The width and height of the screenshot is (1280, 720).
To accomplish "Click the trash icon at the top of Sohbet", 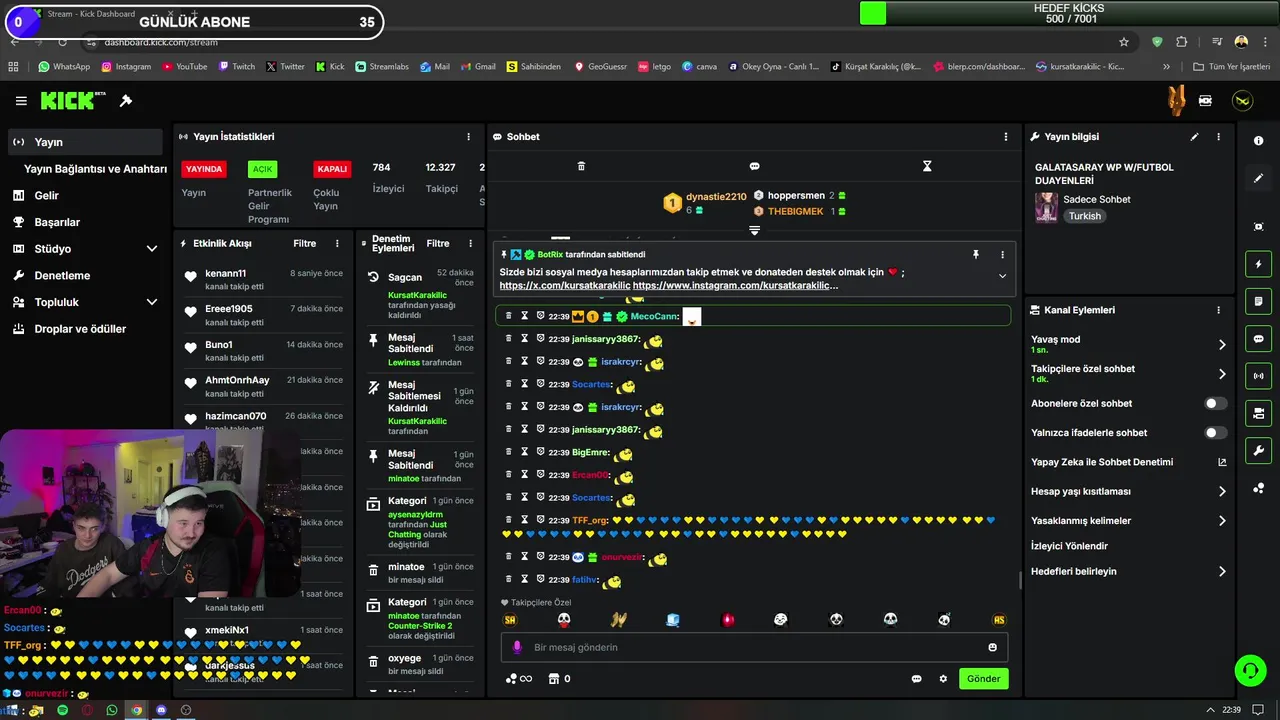I will pyautogui.click(x=581, y=166).
